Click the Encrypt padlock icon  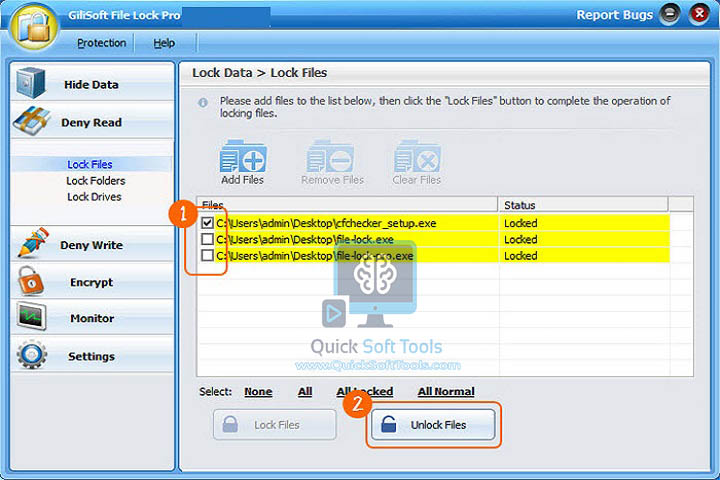click(30, 281)
